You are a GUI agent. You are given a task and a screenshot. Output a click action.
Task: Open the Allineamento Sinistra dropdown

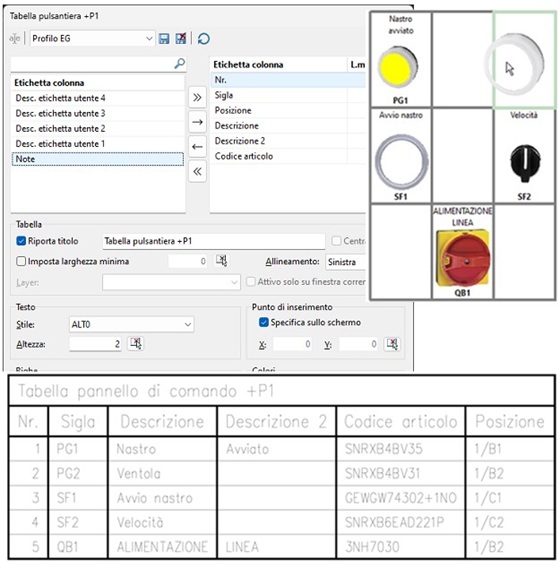click(x=345, y=262)
